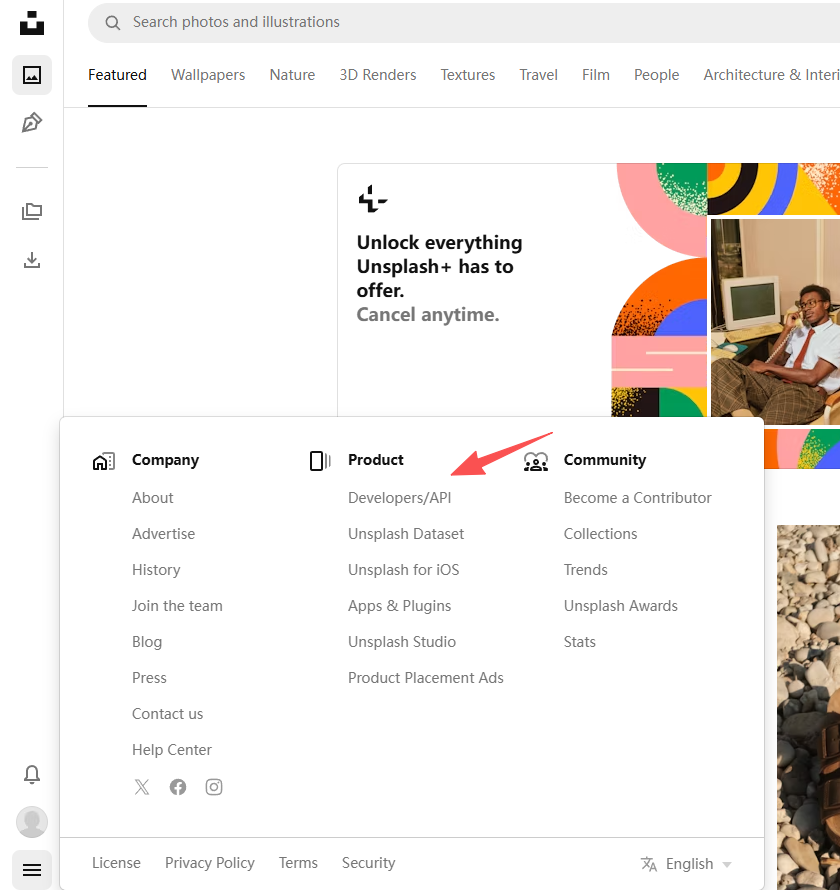Viewport: 840px width, 890px height.
Task: Click the hamburger menu icon
Action: coord(31,869)
